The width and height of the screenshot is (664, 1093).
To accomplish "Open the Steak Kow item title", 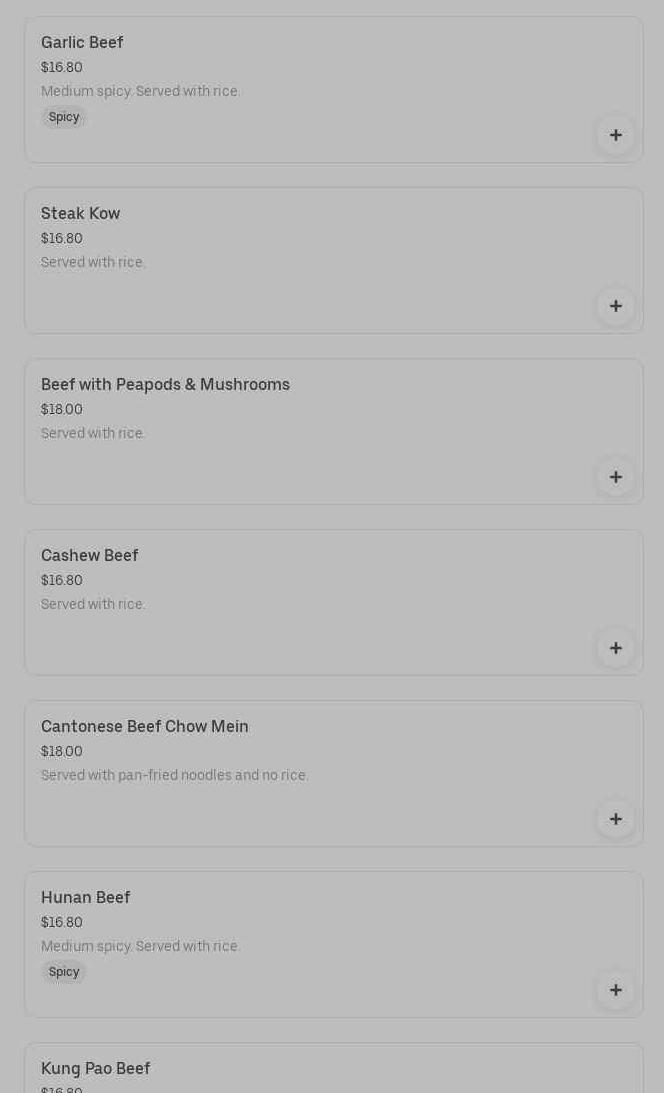I will point(80,214).
